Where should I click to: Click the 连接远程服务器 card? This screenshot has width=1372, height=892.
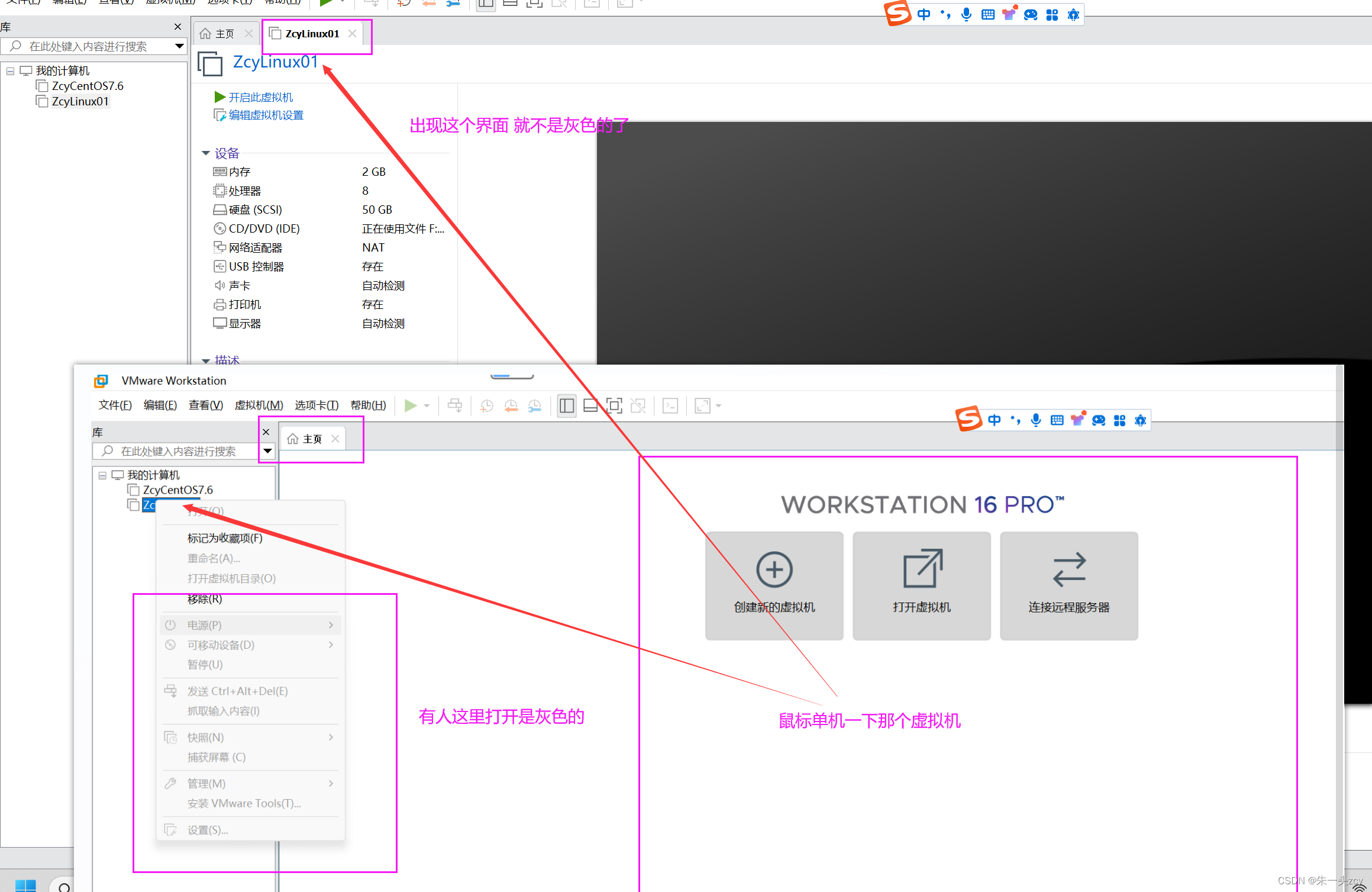click(1069, 586)
